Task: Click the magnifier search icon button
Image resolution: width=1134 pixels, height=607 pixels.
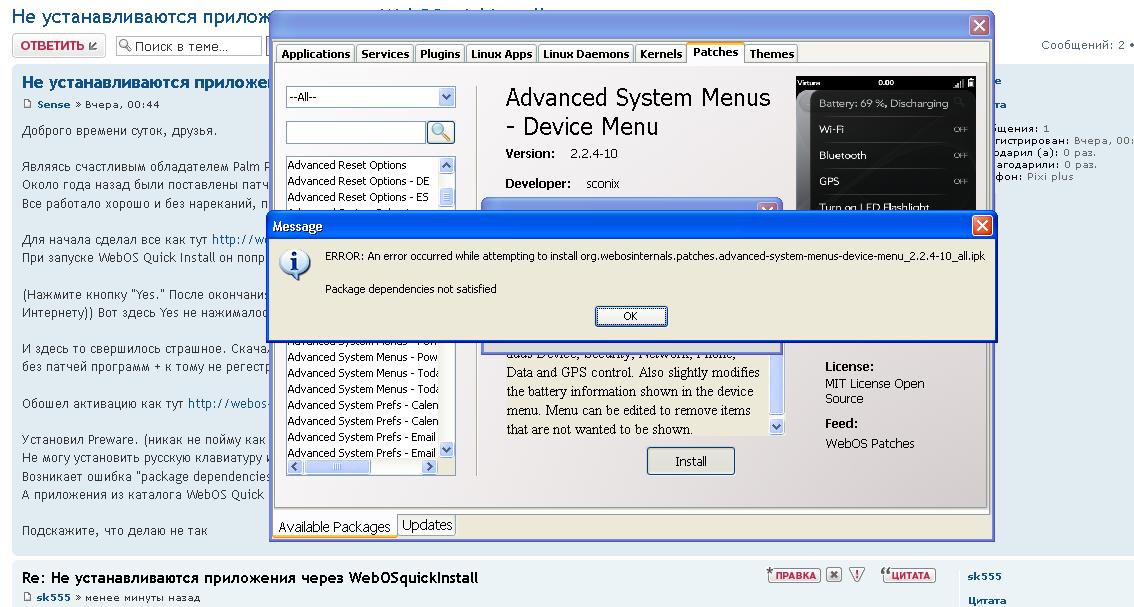Action: (441, 132)
